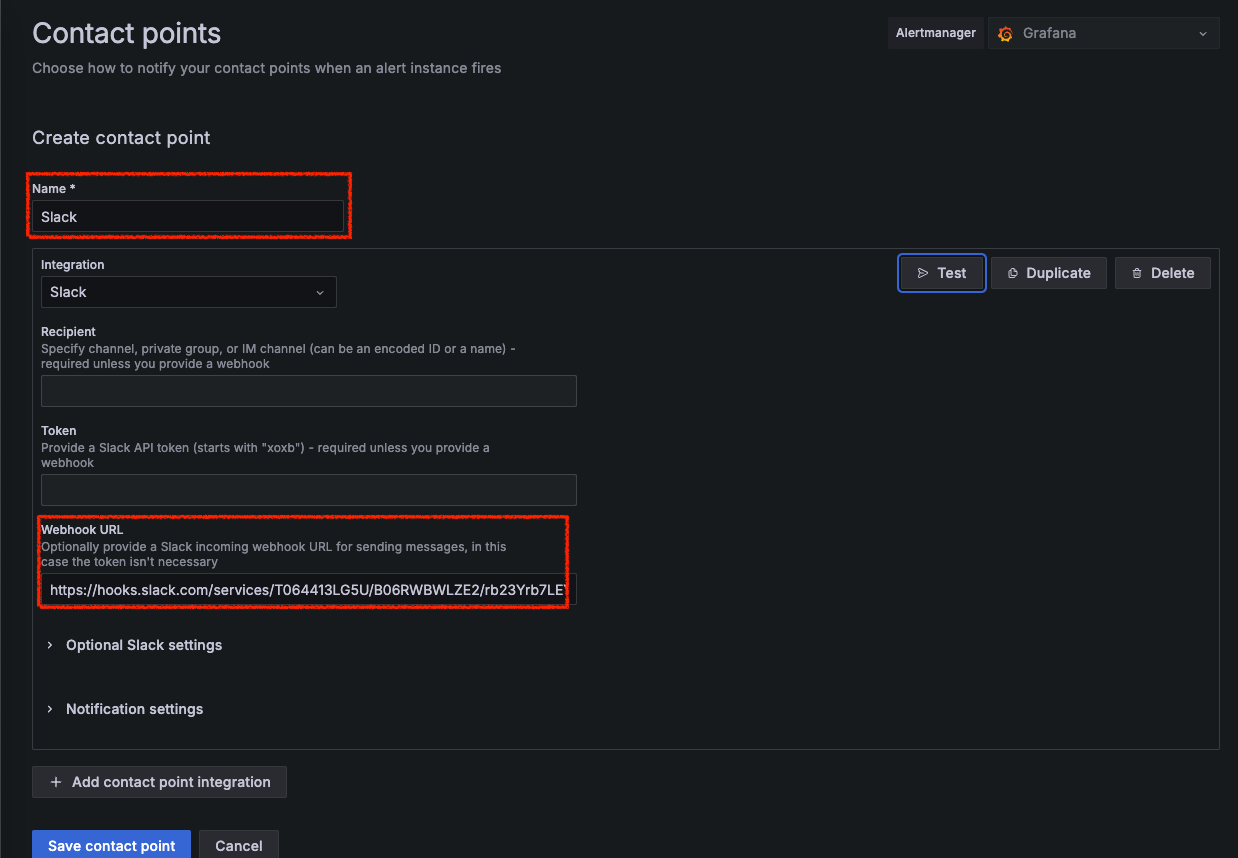This screenshot has width=1238, height=858.
Task: Click the Name input field containing Slack
Action: pos(188,217)
